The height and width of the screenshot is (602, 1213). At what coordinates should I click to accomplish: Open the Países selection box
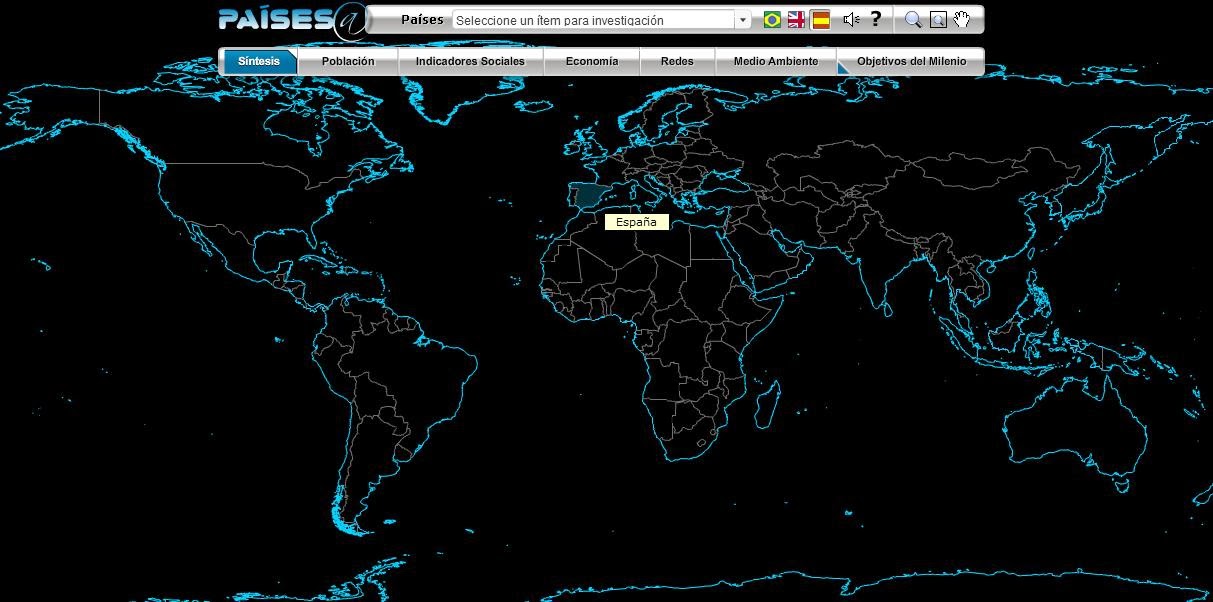pyautogui.click(x=594, y=18)
